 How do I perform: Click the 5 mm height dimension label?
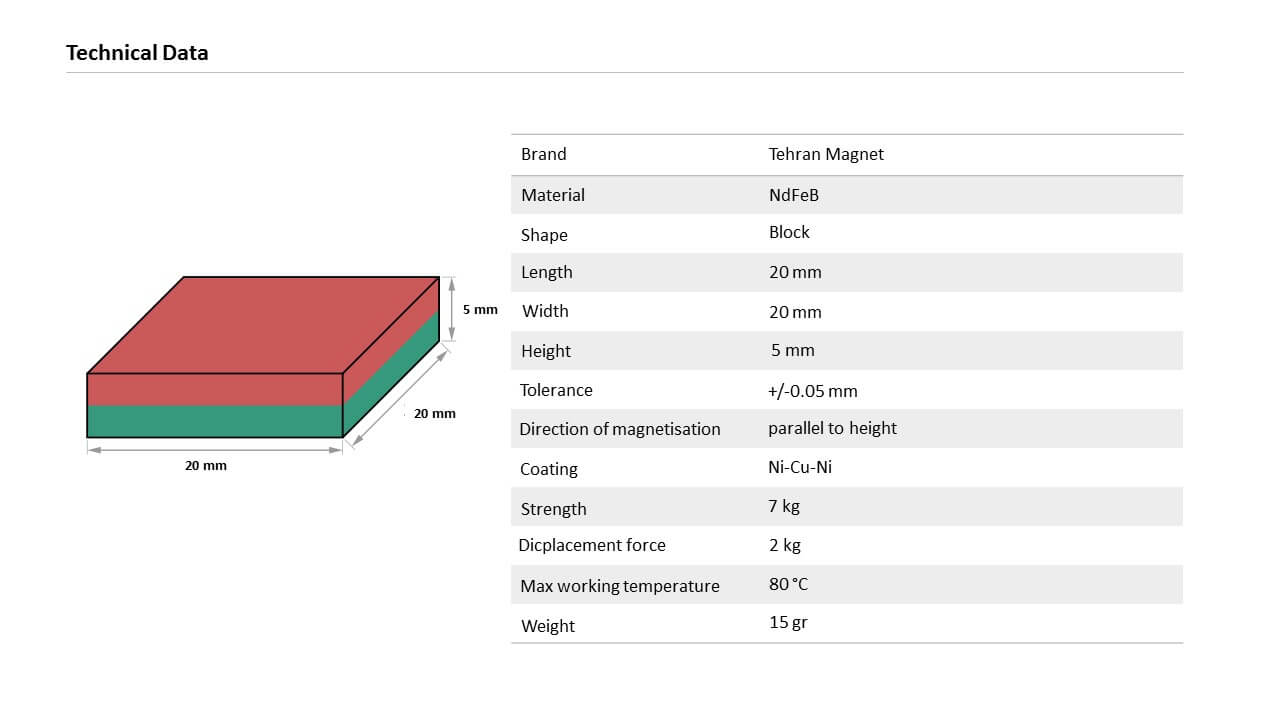point(480,310)
